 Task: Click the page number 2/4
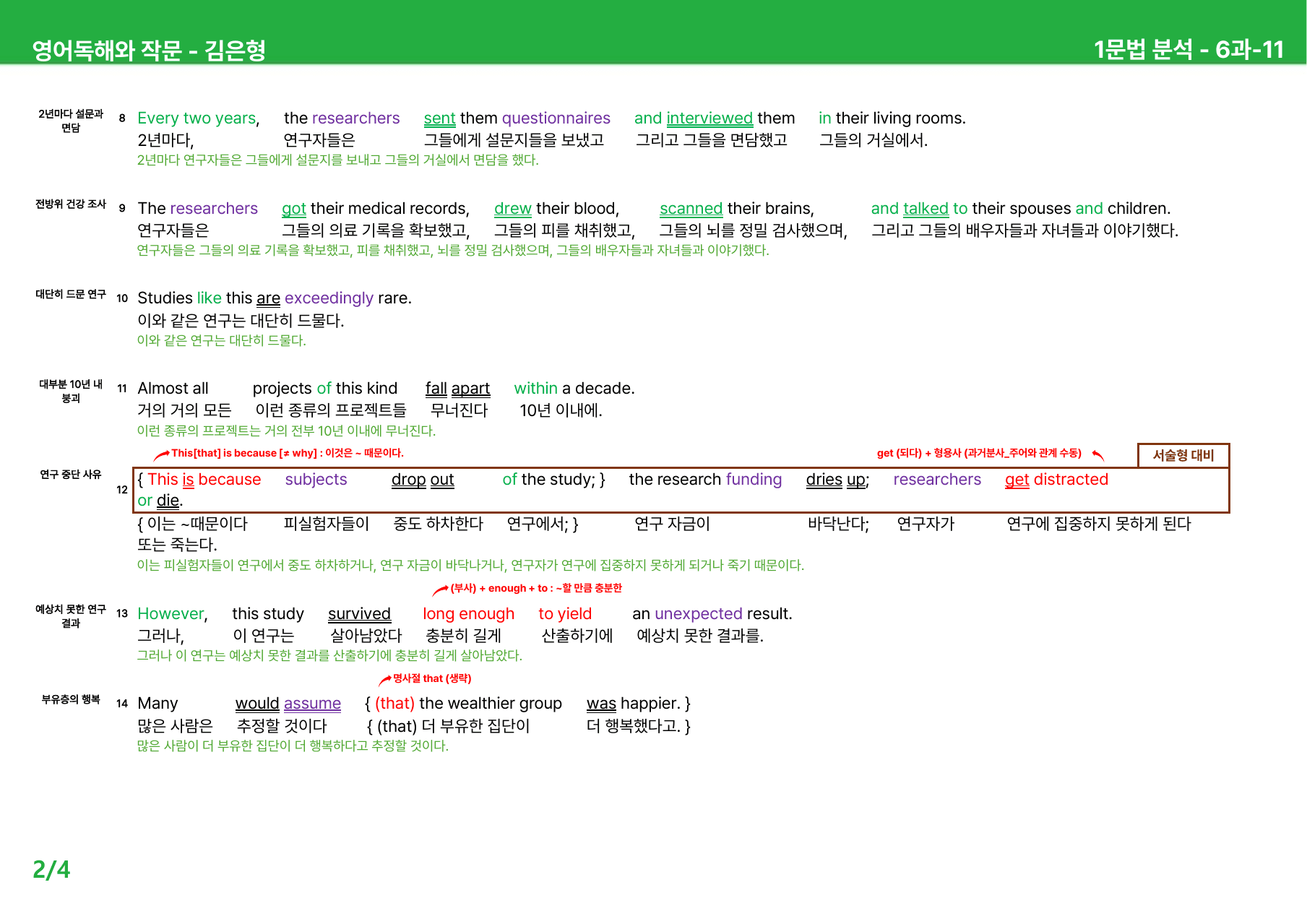(51, 869)
